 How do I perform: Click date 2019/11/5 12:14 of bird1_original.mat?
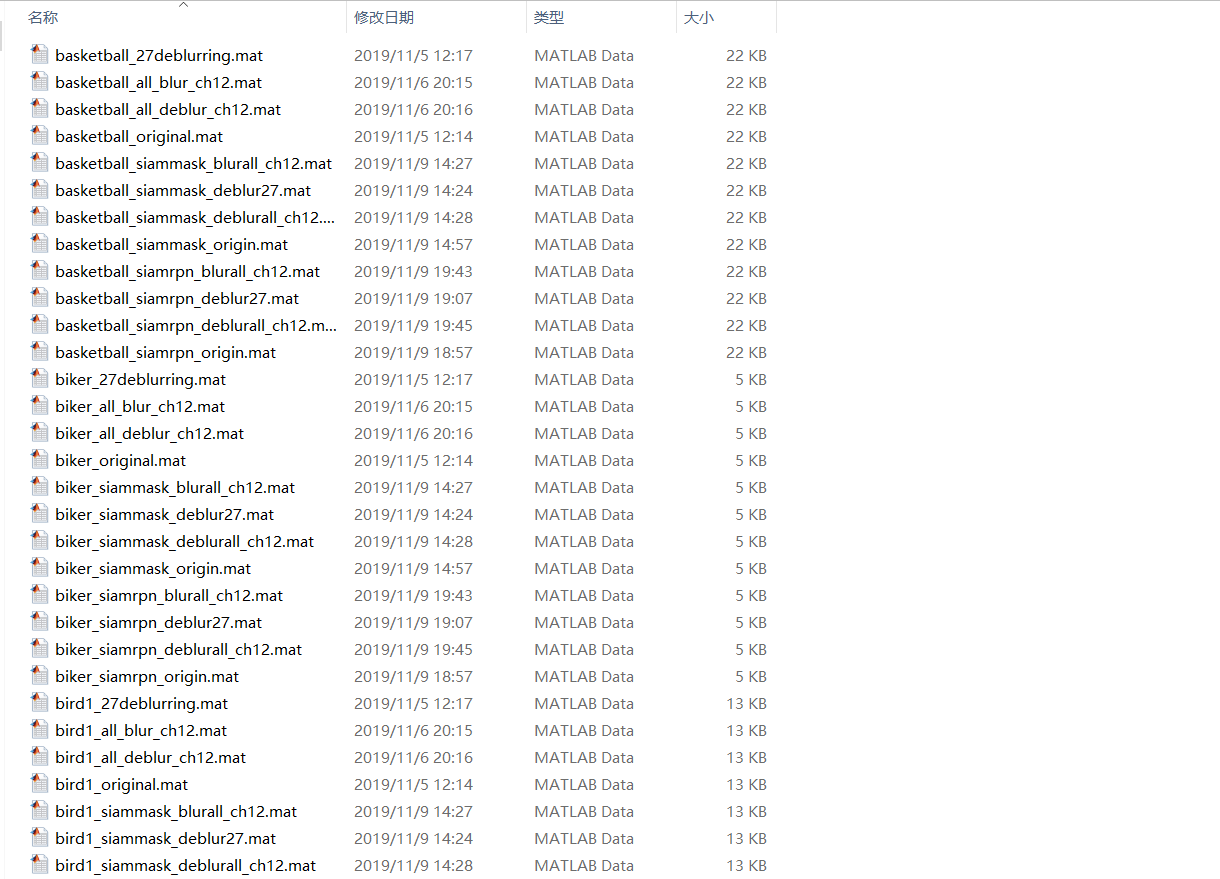click(x=413, y=784)
